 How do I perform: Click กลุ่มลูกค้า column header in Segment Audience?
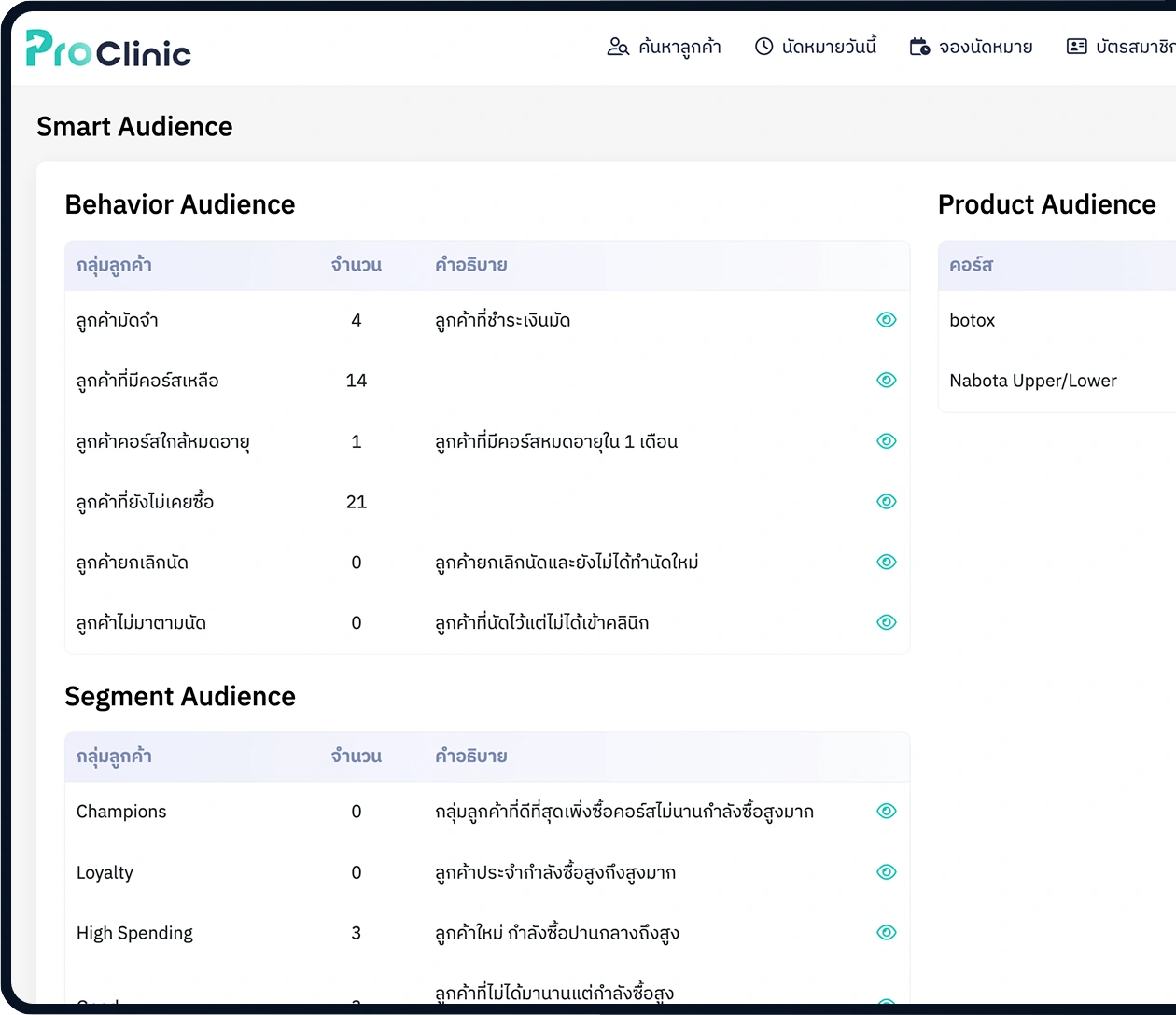pos(114,757)
